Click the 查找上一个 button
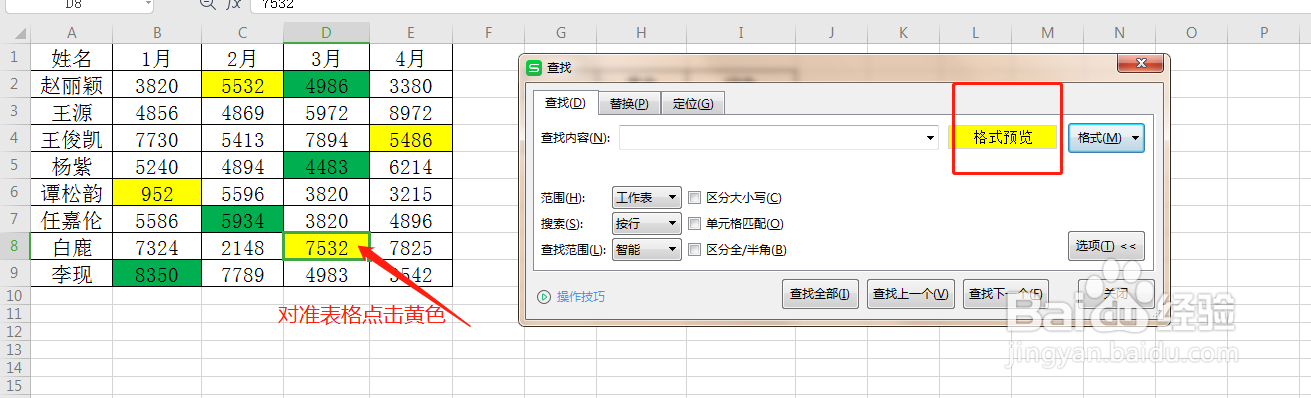 pyautogui.click(x=910, y=294)
